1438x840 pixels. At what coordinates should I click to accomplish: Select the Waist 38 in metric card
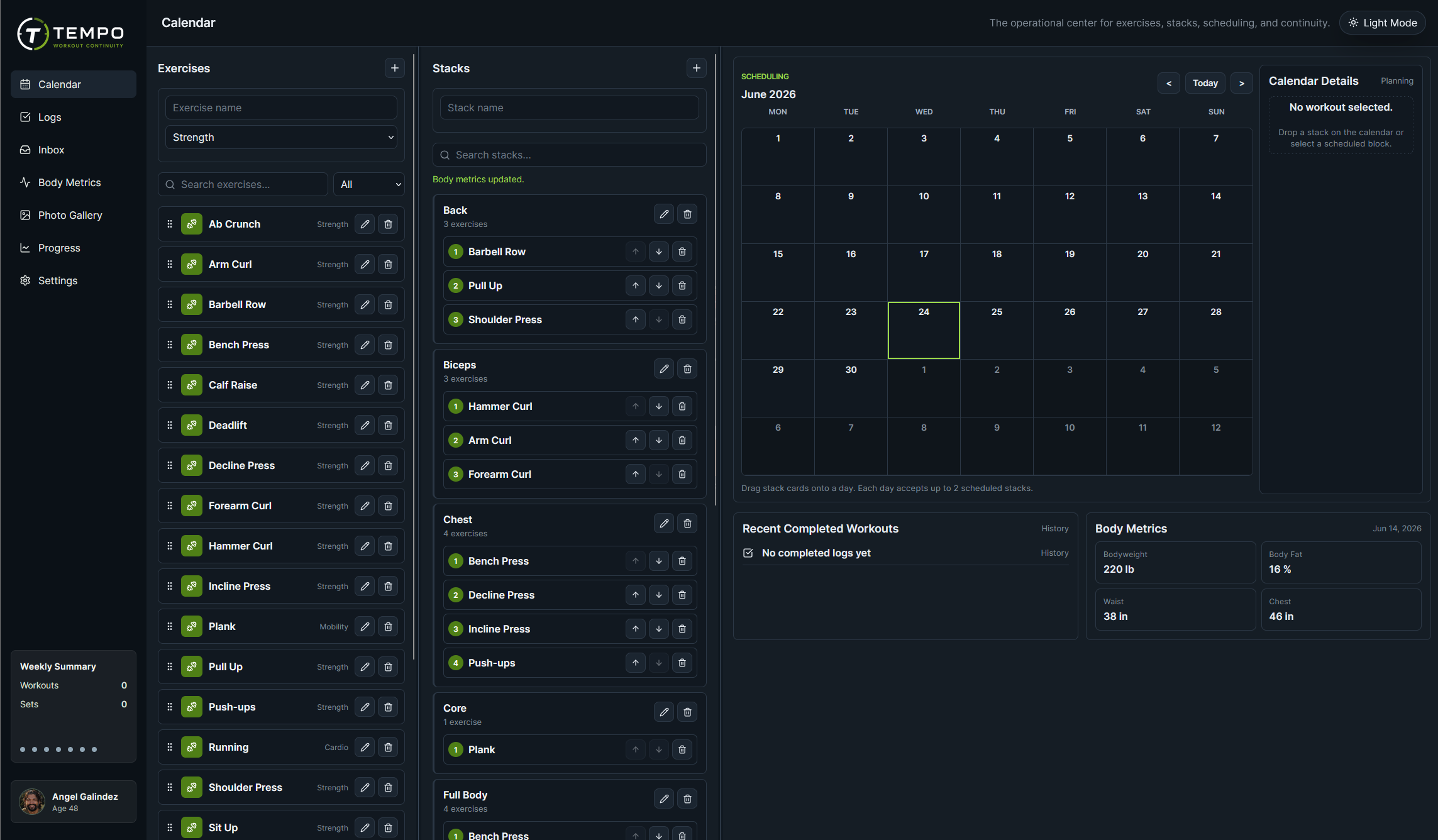pos(1175,609)
